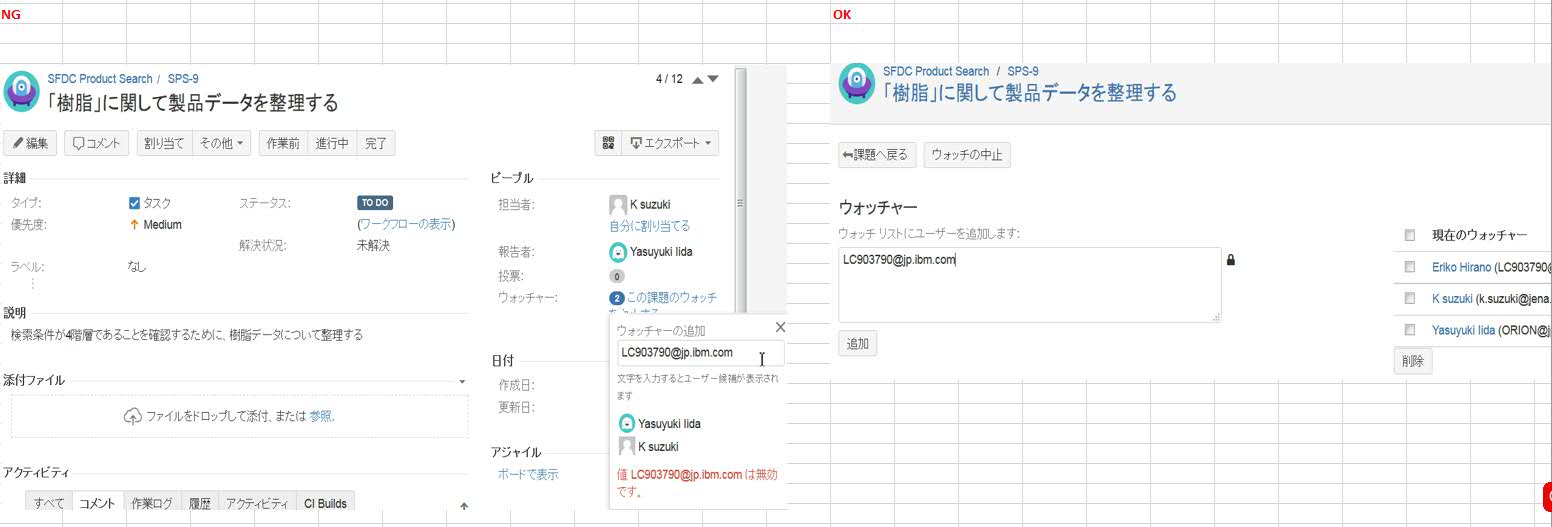Click the 追加 button under watcher textarea
Viewport: 1552px width, 527px height.
(858, 343)
